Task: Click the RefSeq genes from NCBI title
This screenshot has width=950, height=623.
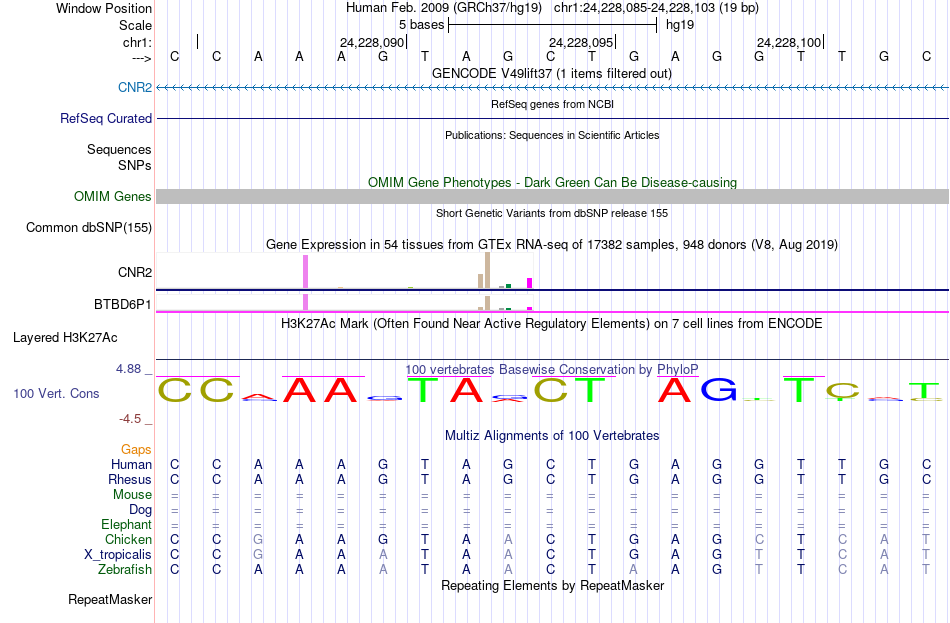Action: click(x=552, y=104)
